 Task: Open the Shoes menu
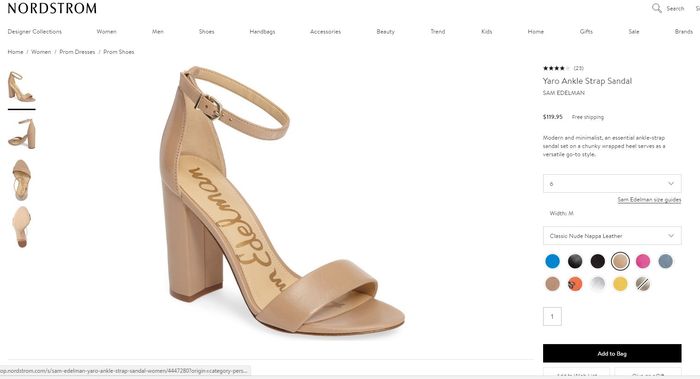pyautogui.click(x=206, y=32)
